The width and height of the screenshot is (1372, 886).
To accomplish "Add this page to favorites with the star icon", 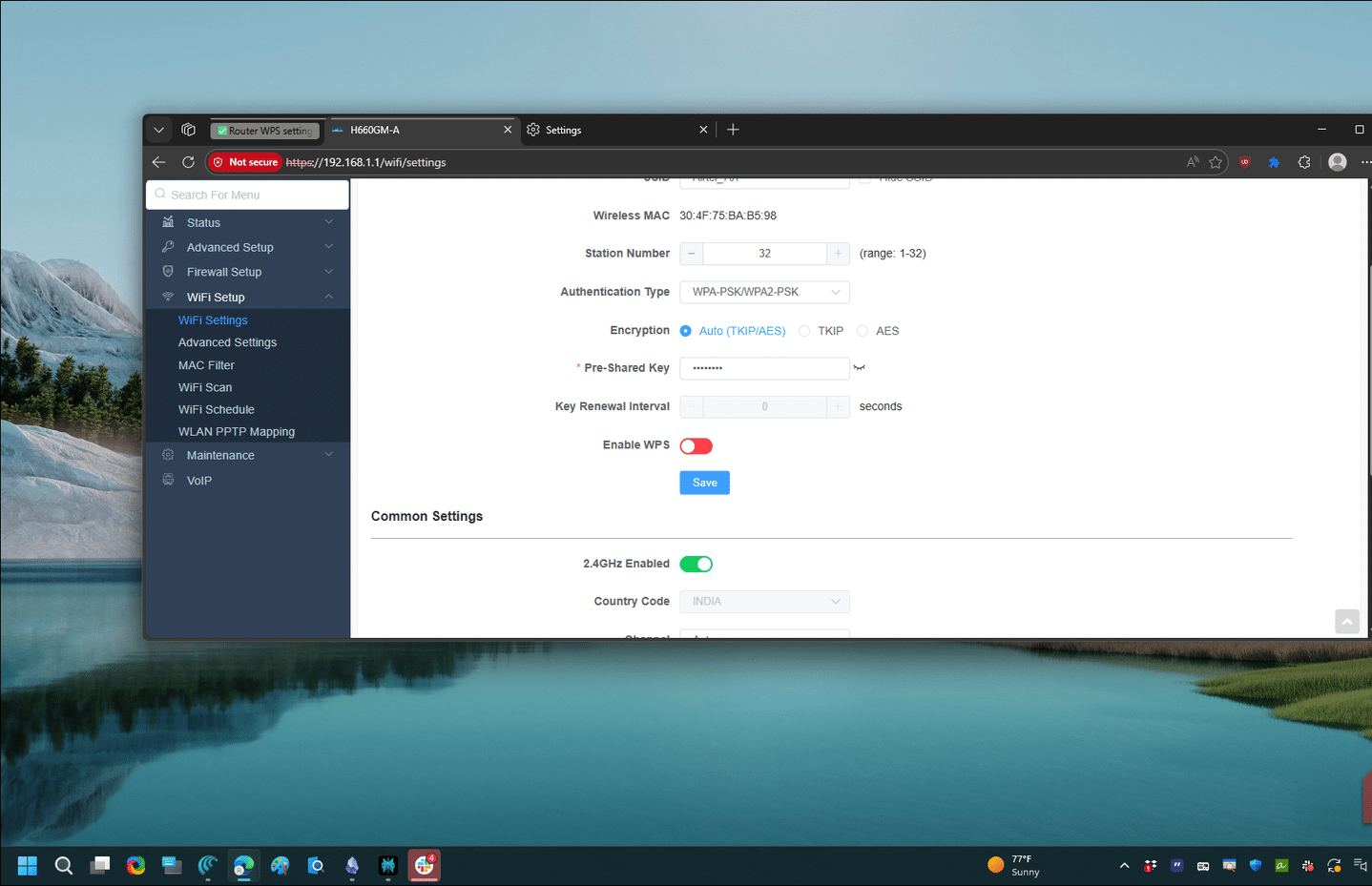I will tap(1215, 162).
